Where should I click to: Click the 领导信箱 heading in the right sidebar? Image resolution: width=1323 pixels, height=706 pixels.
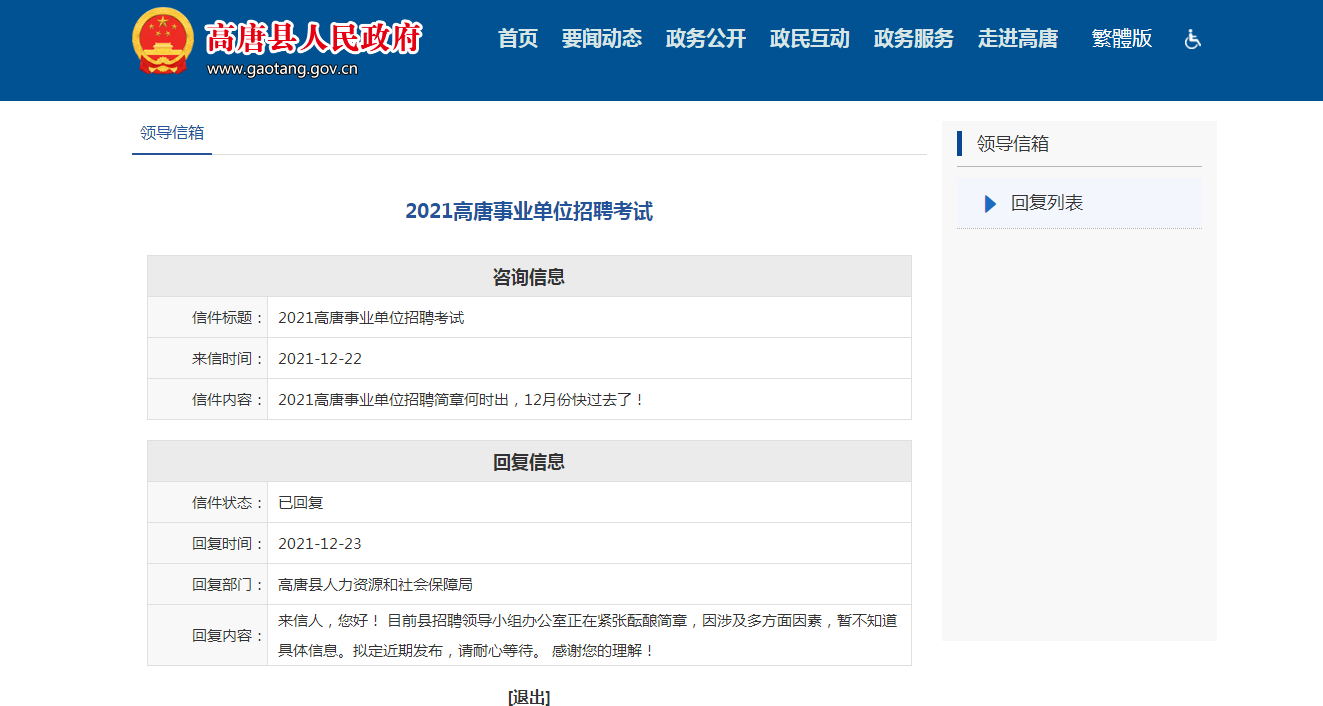coord(1013,144)
